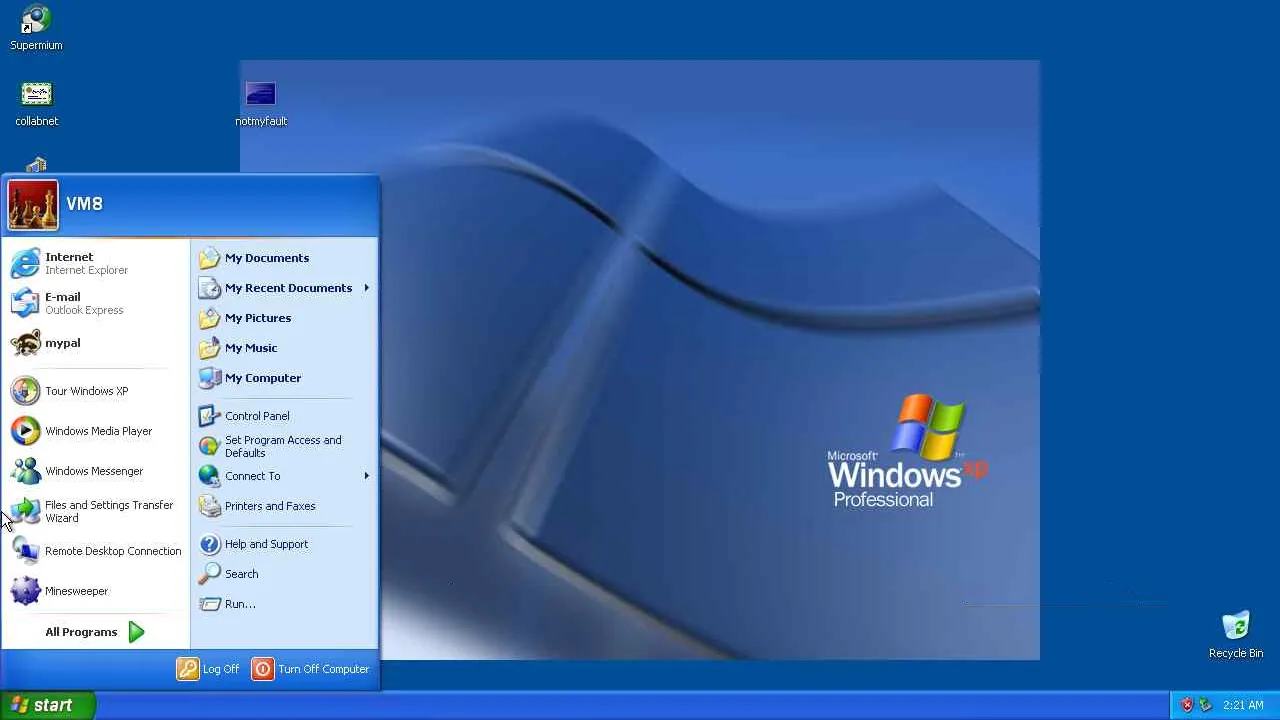Select the Supermium desktop shortcut
This screenshot has height=720, width=1280.
point(36,28)
